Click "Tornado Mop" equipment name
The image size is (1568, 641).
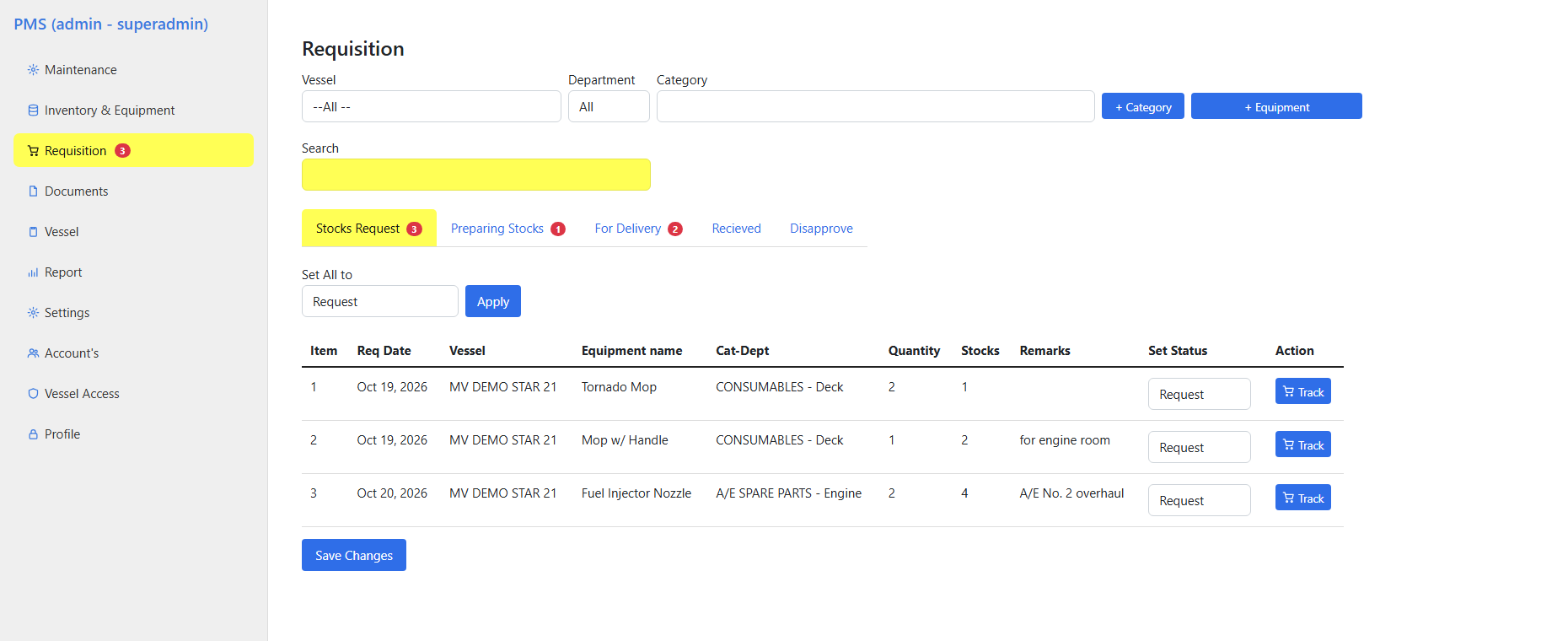[619, 387]
